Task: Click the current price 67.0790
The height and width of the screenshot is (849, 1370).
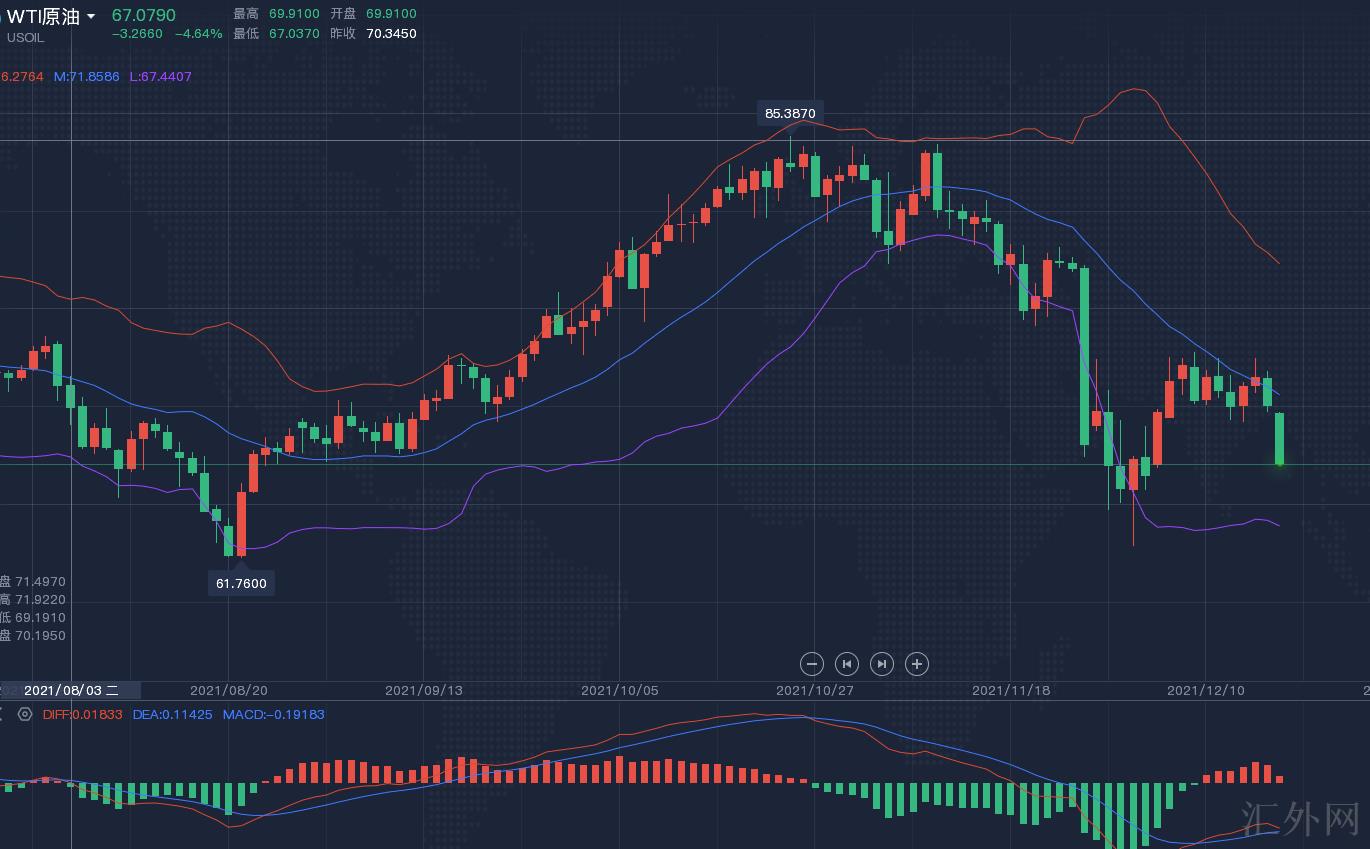Action: pyautogui.click(x=143, y=15)
